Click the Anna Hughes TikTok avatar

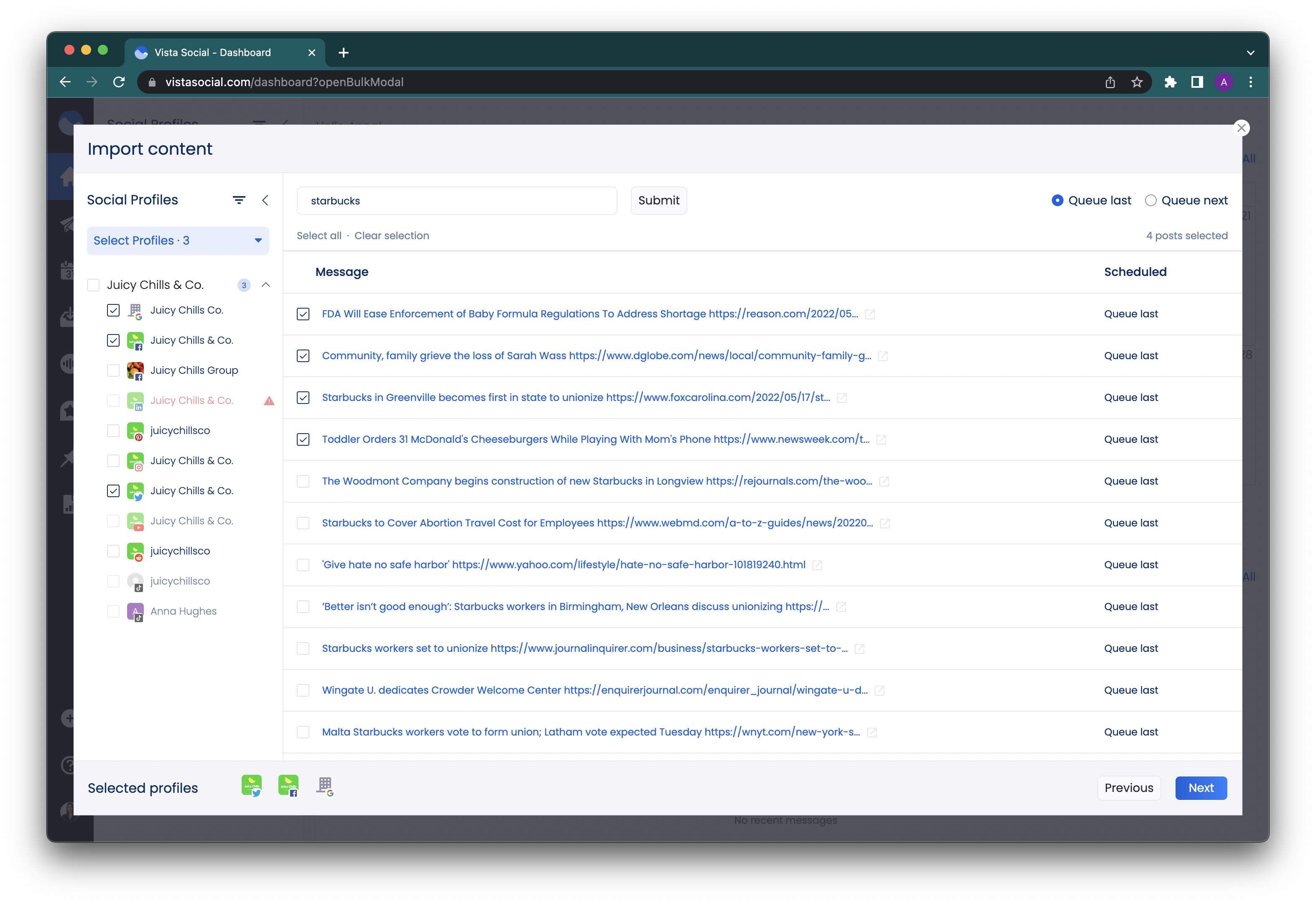click(x=135, y=612)
